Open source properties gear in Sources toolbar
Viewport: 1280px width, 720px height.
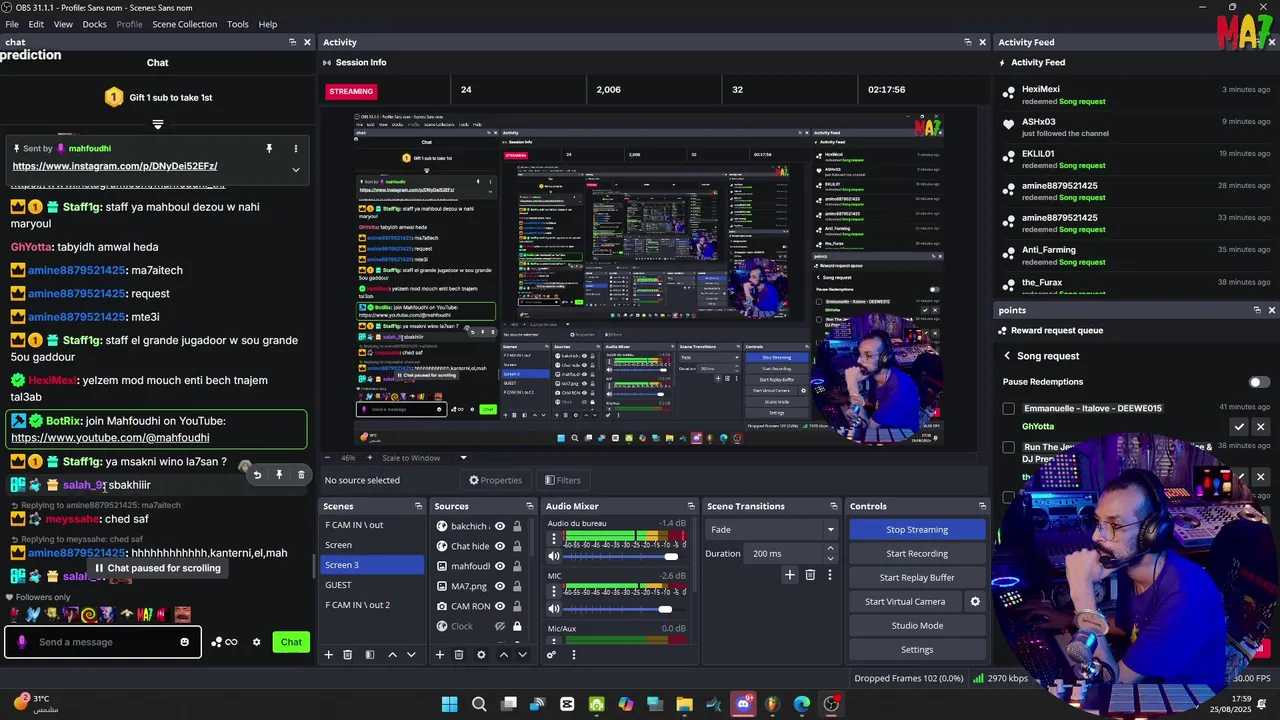[481, 655]
